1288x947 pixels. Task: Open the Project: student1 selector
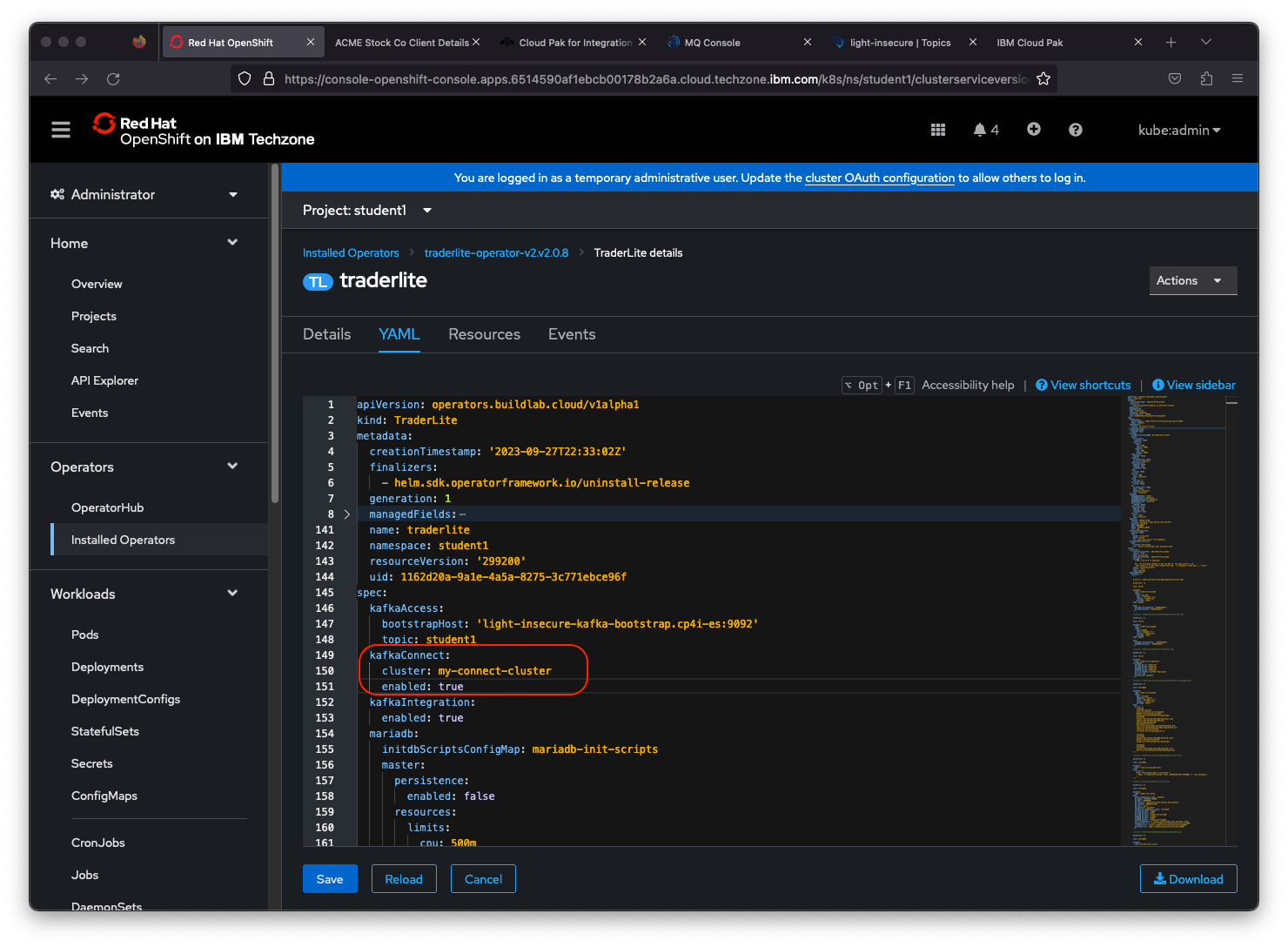click(x=366, y=210)
